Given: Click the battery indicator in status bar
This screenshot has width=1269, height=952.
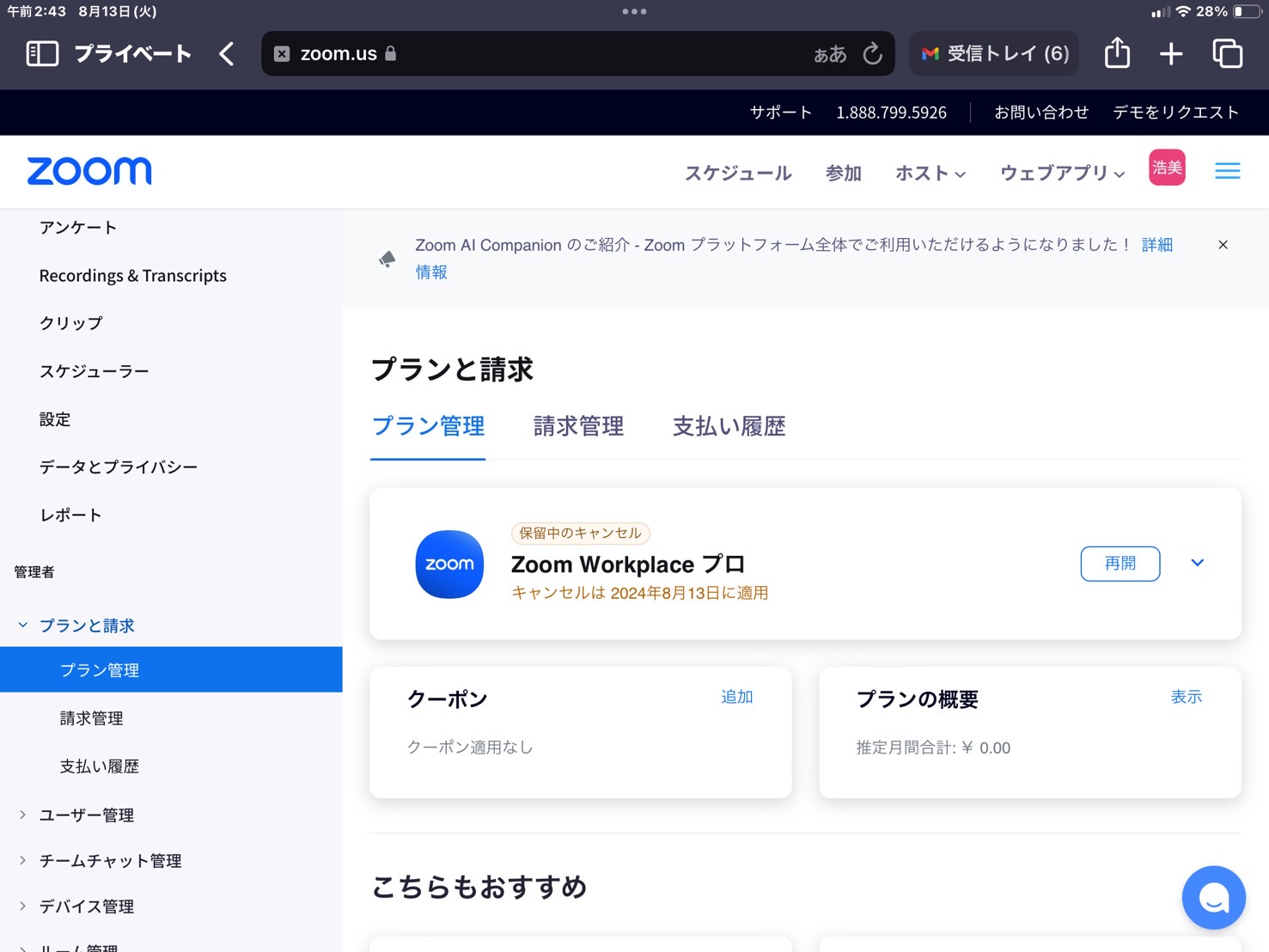Looking at the screenshot, I should point(1247,11).
